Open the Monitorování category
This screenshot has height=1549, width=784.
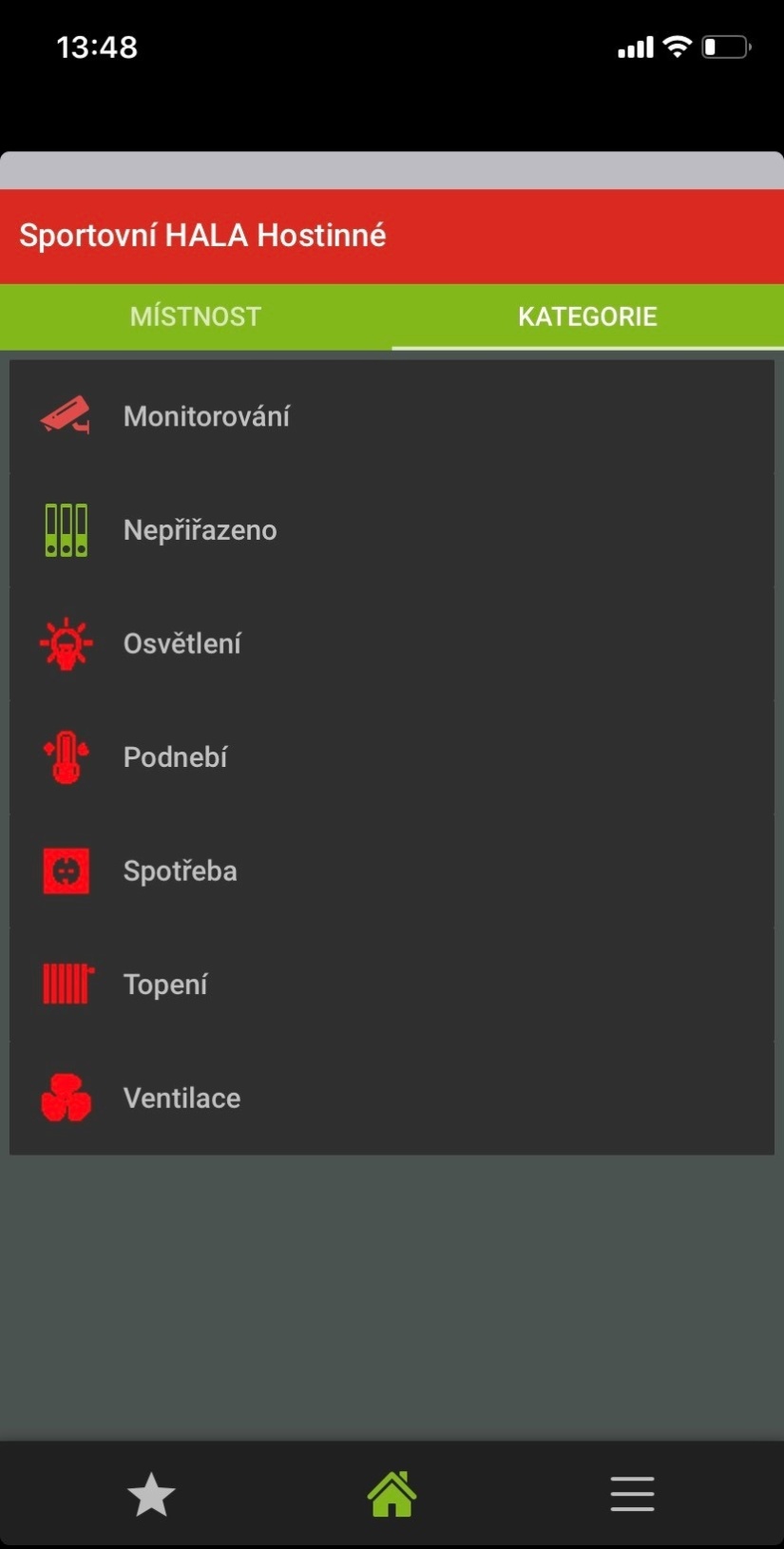[206, 416]
